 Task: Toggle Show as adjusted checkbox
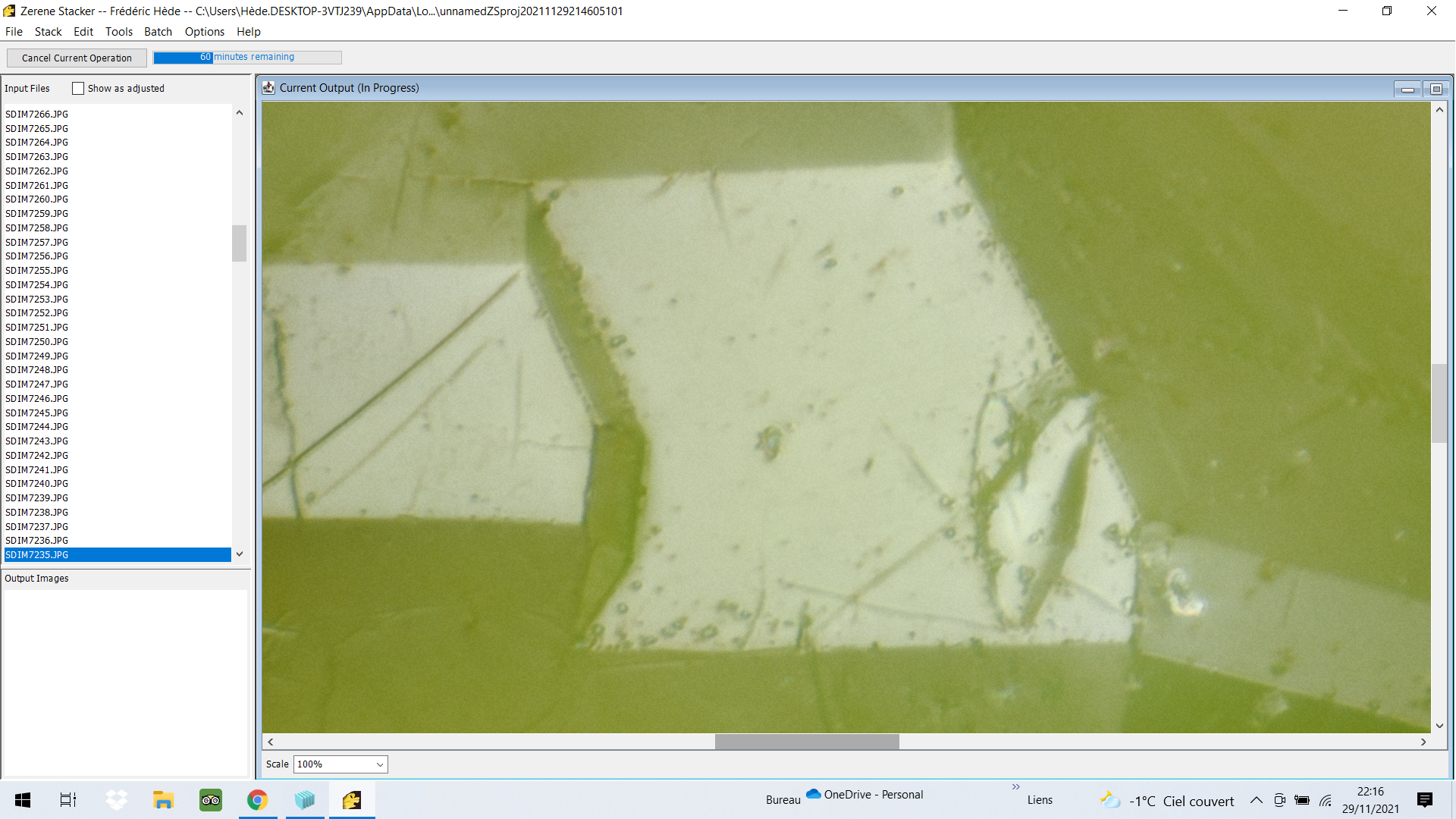pyautogui.click(x=78, y=89)
